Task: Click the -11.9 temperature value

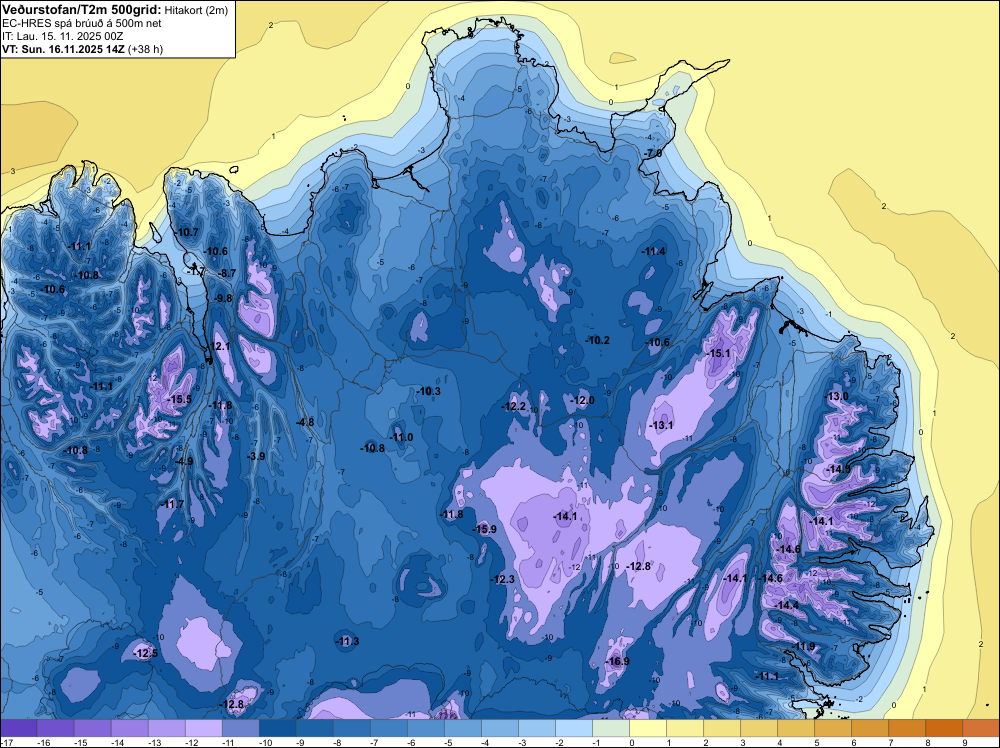Action: [x=804, y=646]
